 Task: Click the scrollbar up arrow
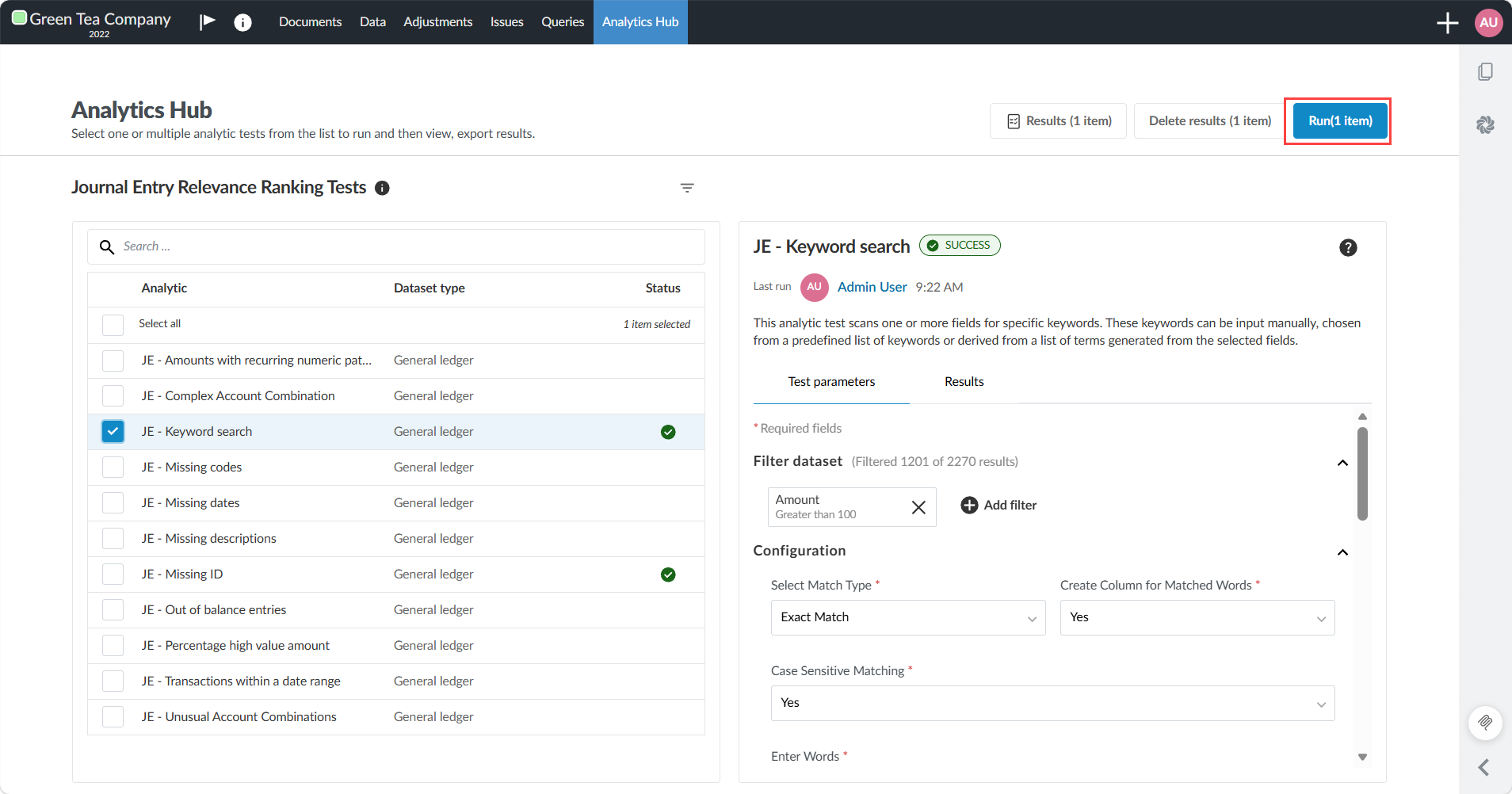(1362, 417)
